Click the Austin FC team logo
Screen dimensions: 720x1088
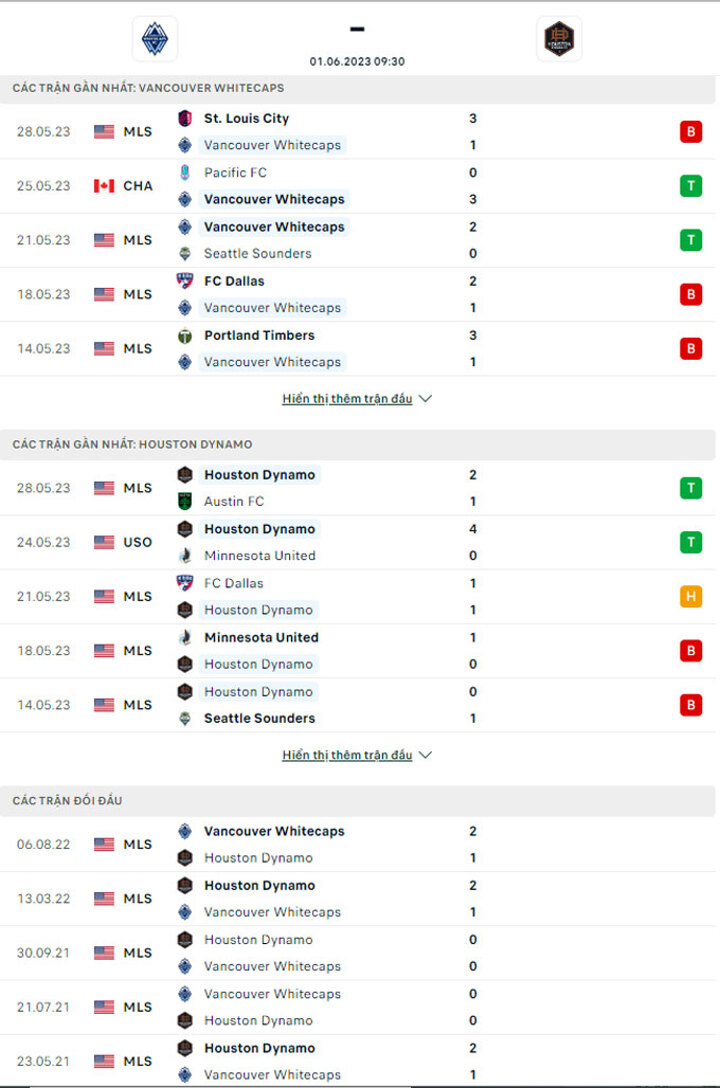(185, 501)
